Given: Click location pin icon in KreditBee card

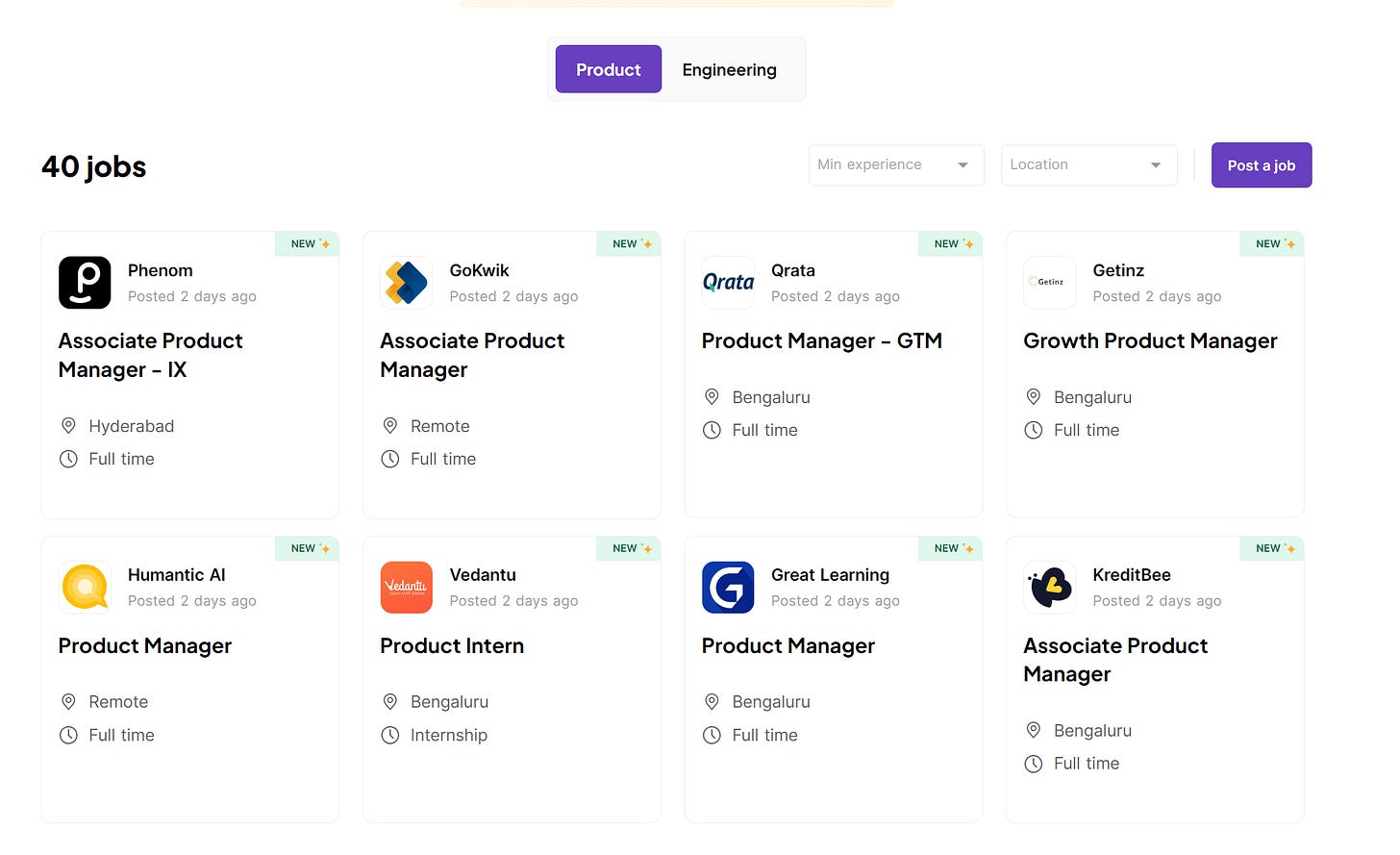Looking at the screenshot, I should pyautogui.click(x=1034, y=730).
